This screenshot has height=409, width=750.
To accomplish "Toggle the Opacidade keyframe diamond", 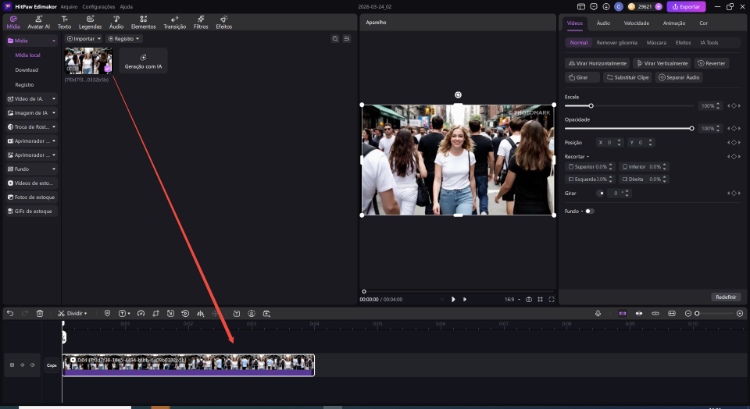I will coord(734,128).
